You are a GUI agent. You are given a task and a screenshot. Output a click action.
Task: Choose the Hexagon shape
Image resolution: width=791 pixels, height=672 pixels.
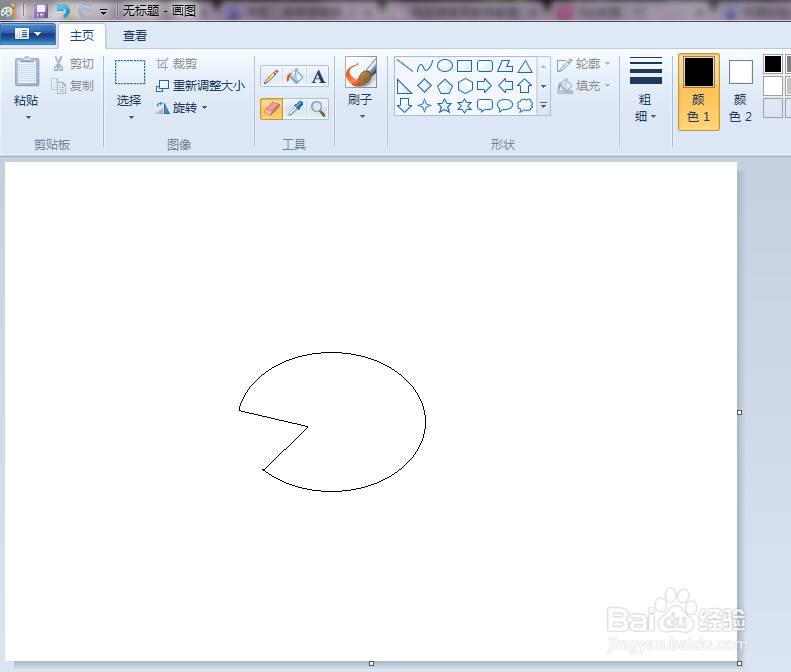tap(465, 86)
